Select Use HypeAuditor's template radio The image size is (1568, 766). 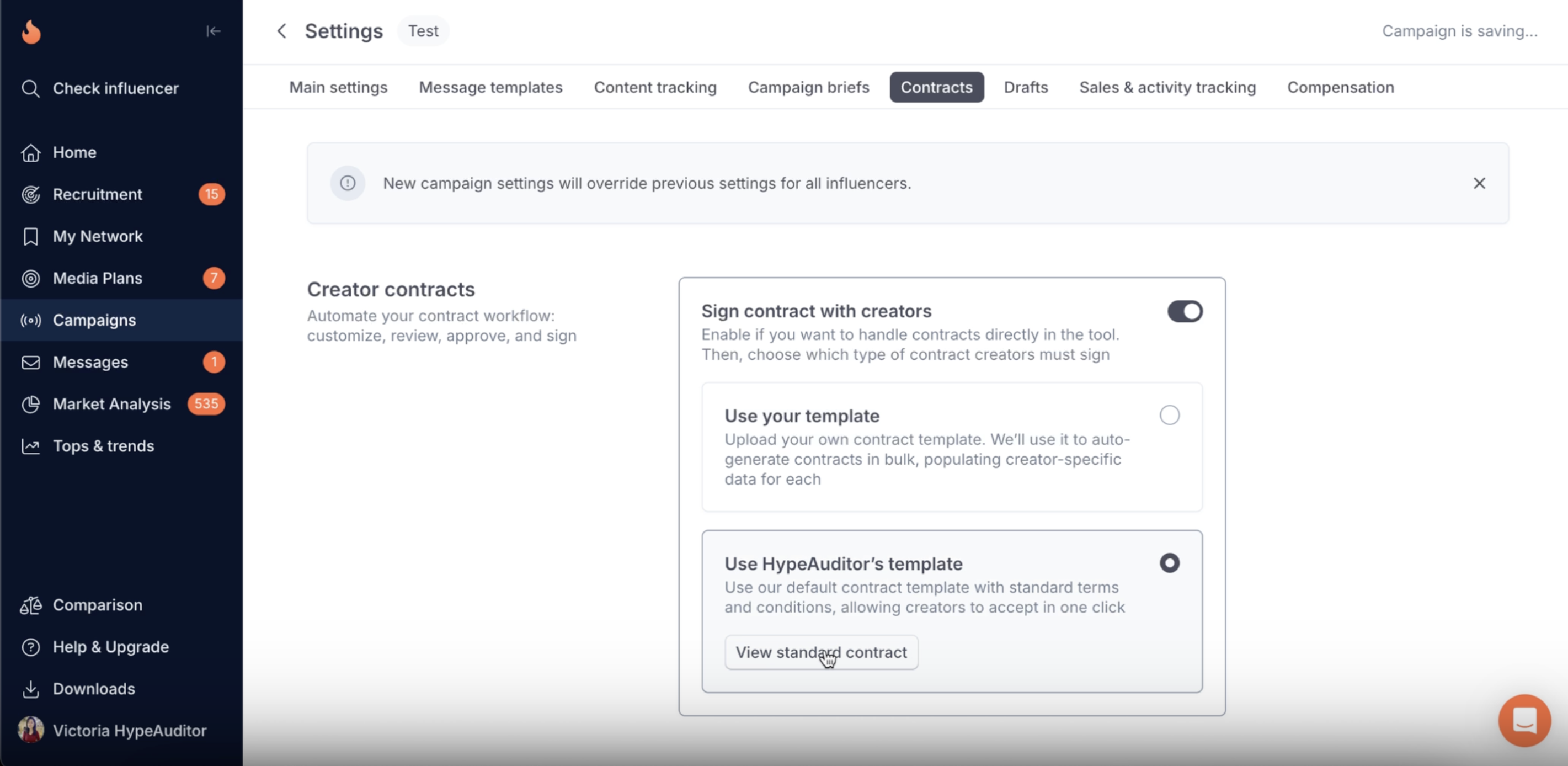tap(1169, 563)
